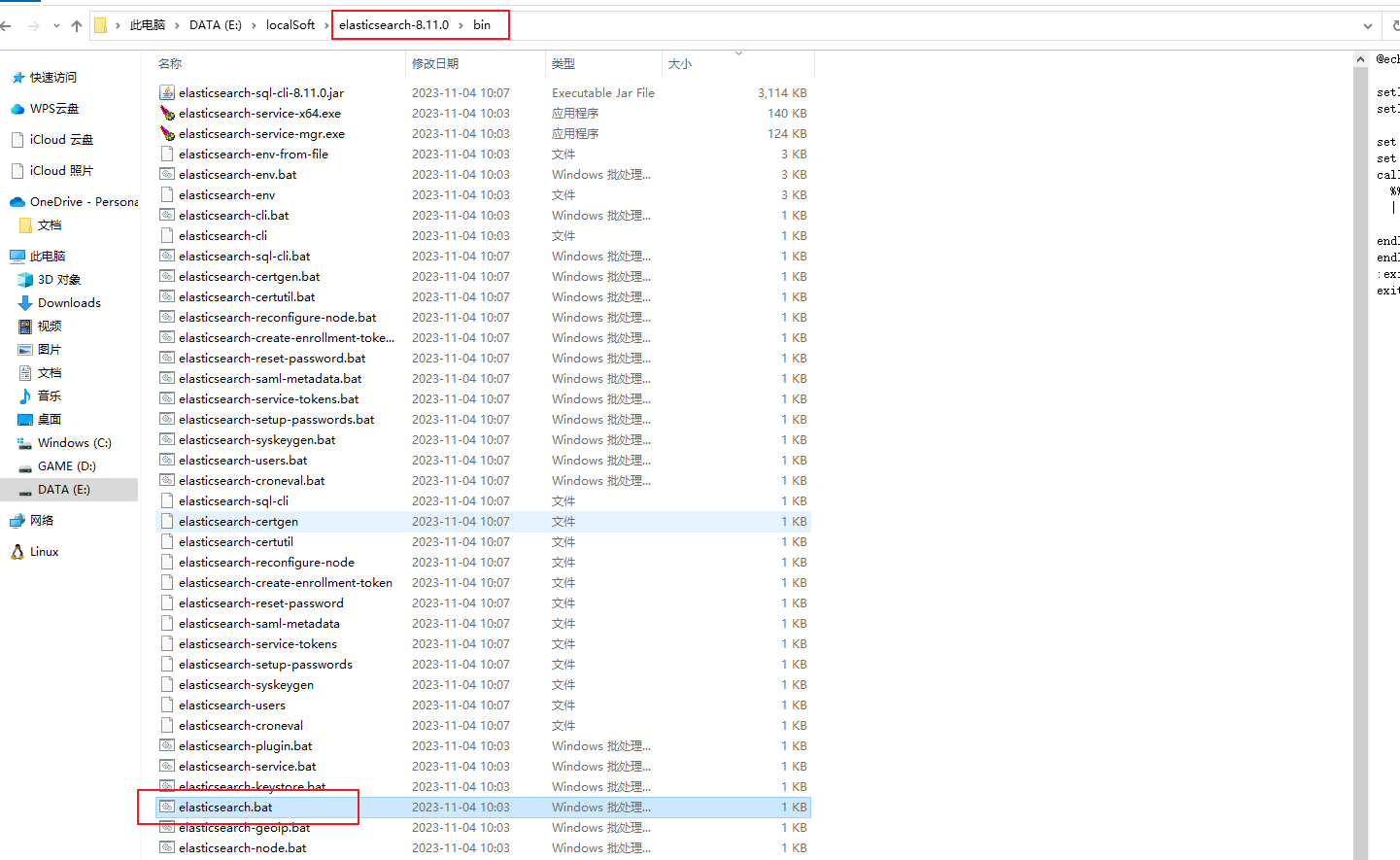Screen dimensions: 1400x860
Task: Select DATA (E:) drive in the sidebar
Action: click(x=64, y=490)
